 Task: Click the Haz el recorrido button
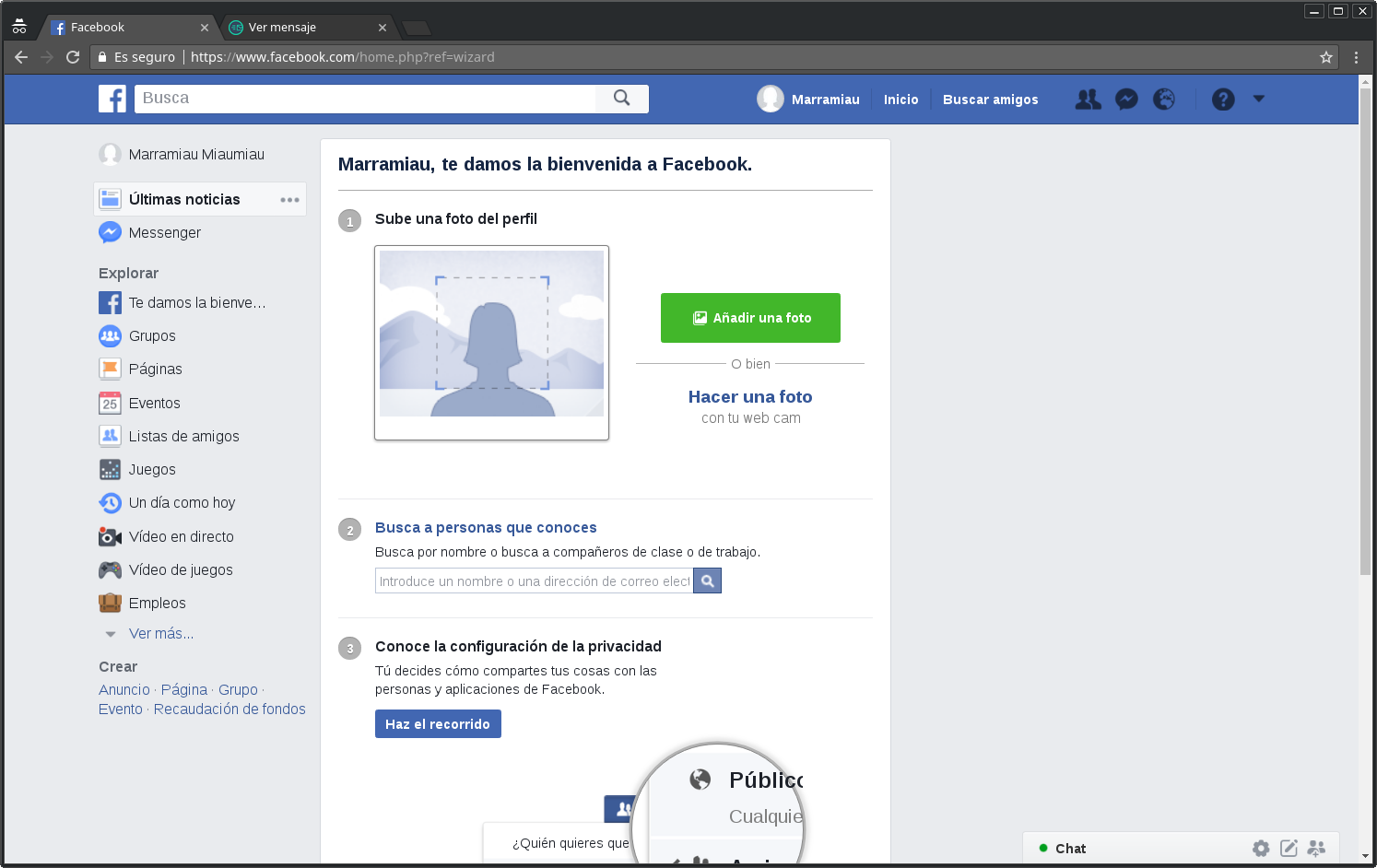[x=438, y=724]
